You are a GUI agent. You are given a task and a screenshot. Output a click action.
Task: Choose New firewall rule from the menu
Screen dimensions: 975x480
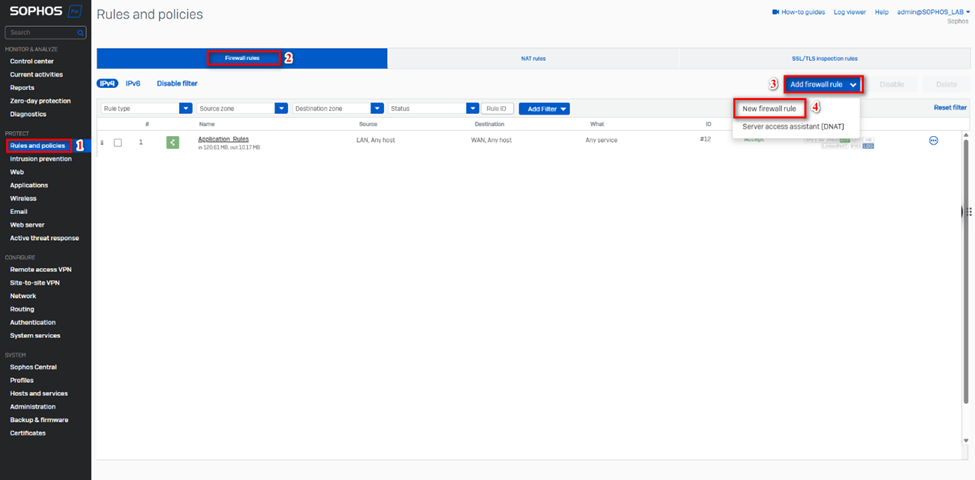coord(769,108)
